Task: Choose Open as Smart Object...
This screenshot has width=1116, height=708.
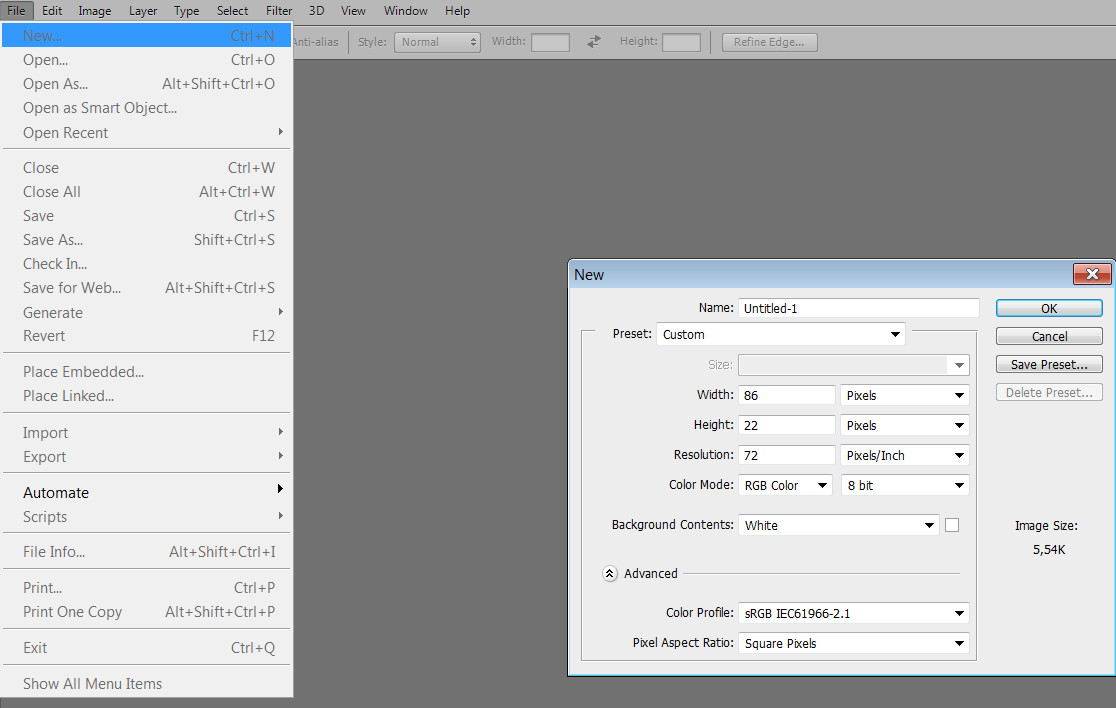Action: (x=147, y=108)
